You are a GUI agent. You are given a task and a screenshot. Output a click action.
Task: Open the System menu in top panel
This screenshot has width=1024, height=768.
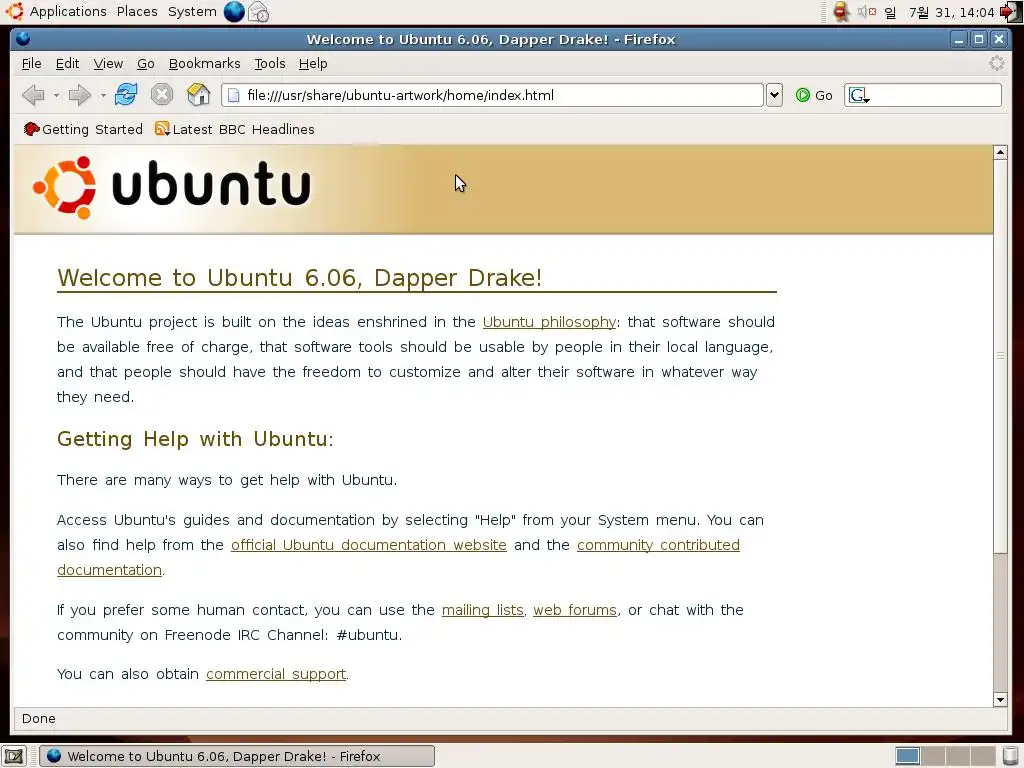pos(192,12)
